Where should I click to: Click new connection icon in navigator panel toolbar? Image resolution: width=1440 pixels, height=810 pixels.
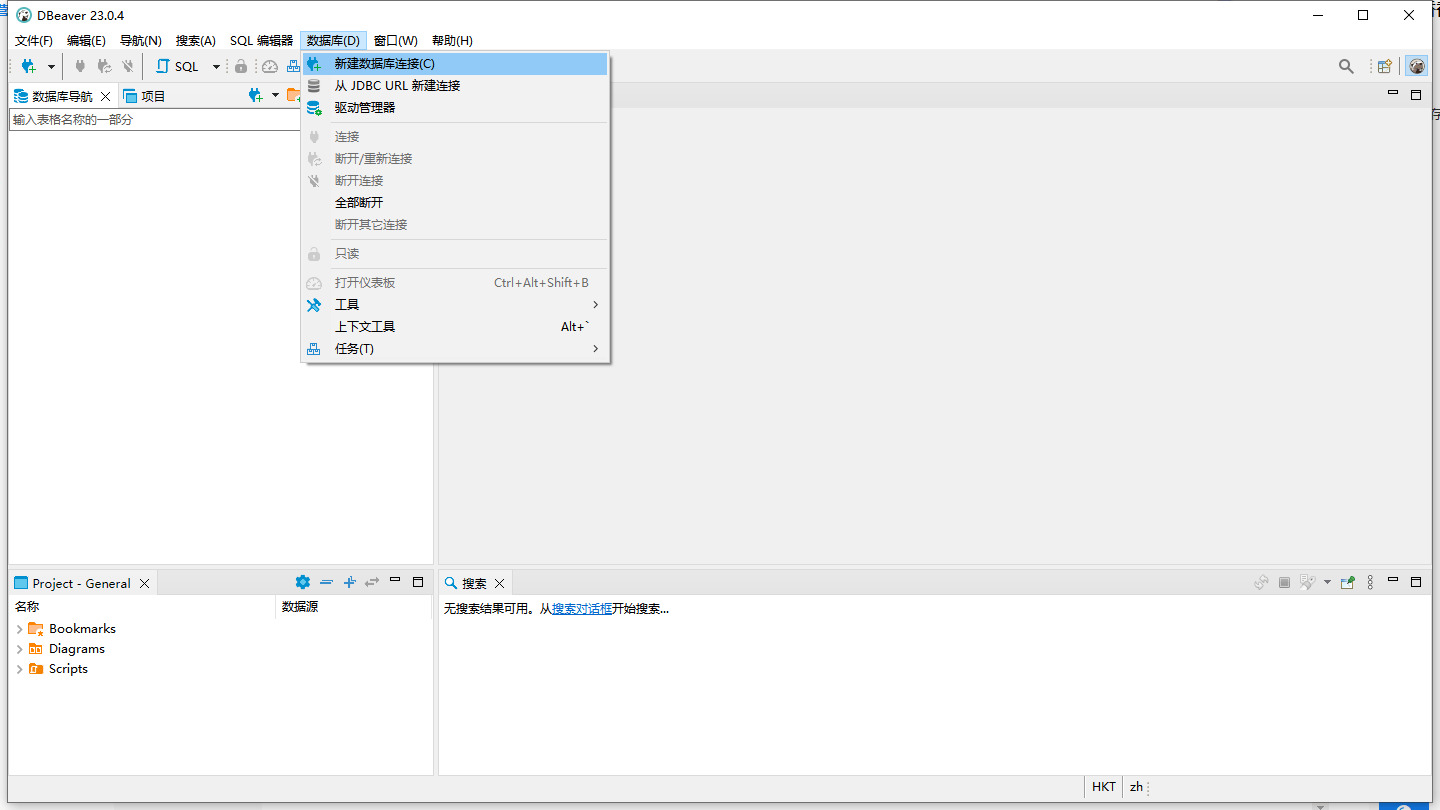(x=256, y=95)
